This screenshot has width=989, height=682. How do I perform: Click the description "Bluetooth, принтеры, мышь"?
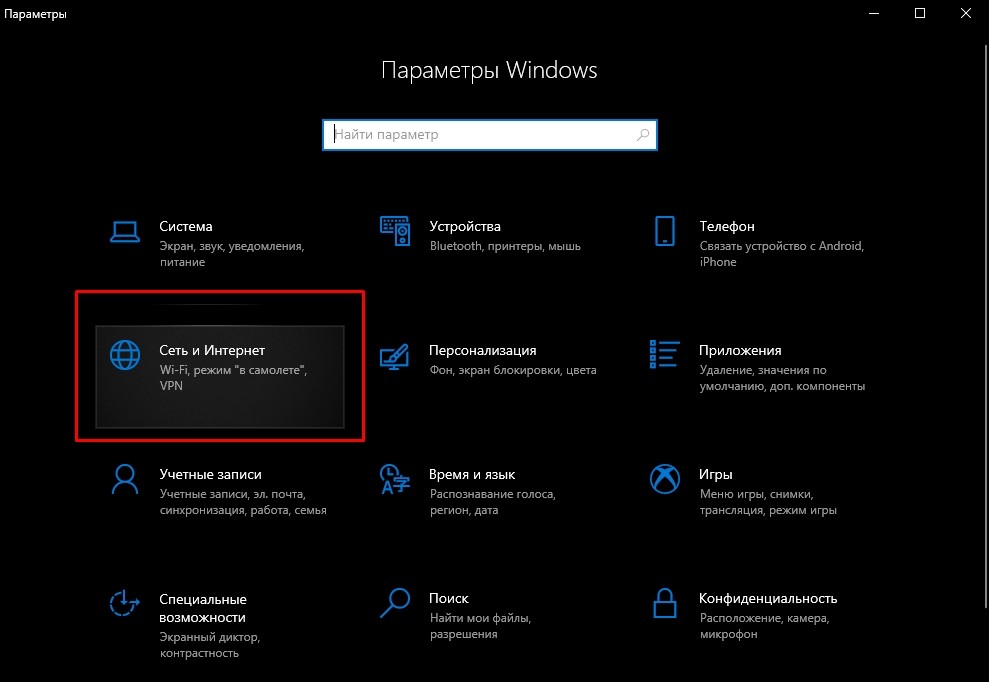click(x=505, y=246)
